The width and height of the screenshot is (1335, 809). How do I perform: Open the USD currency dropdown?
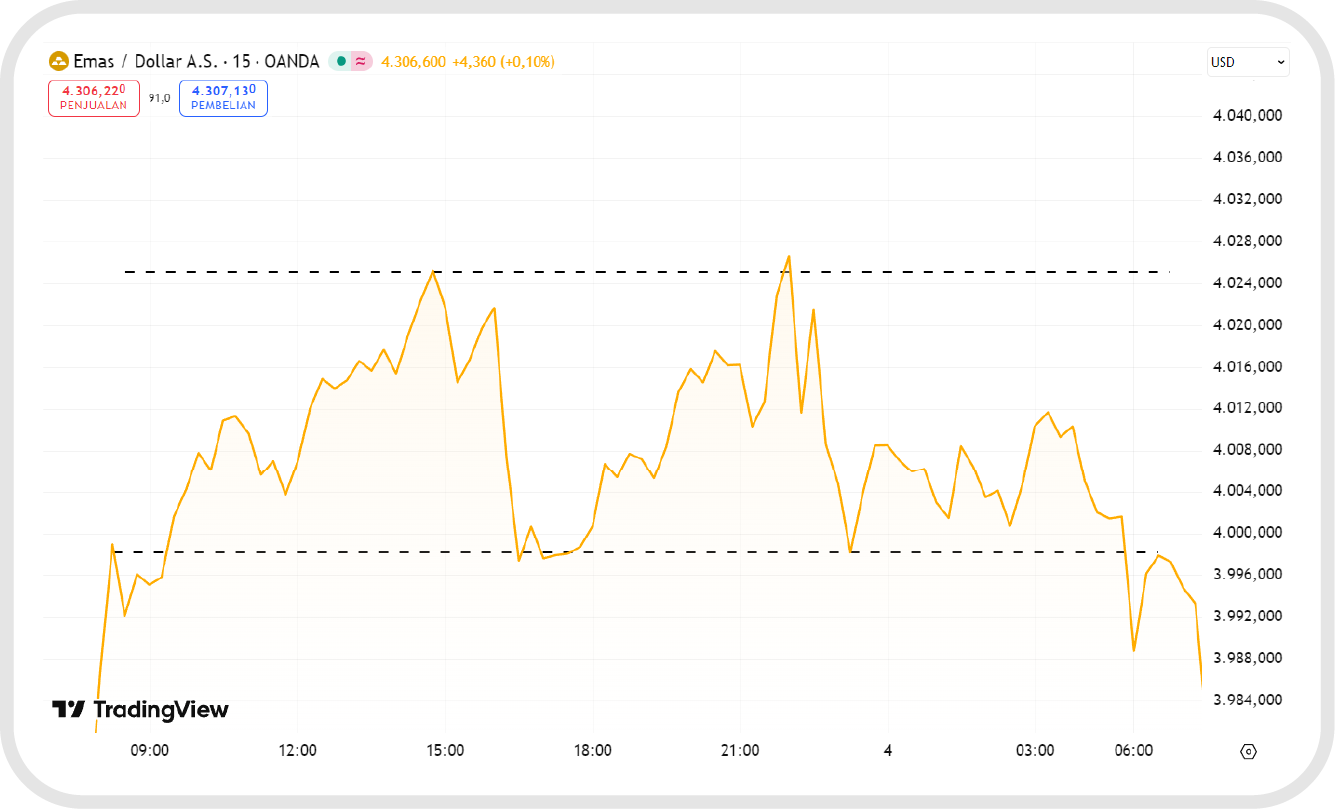coord(1247,62)
